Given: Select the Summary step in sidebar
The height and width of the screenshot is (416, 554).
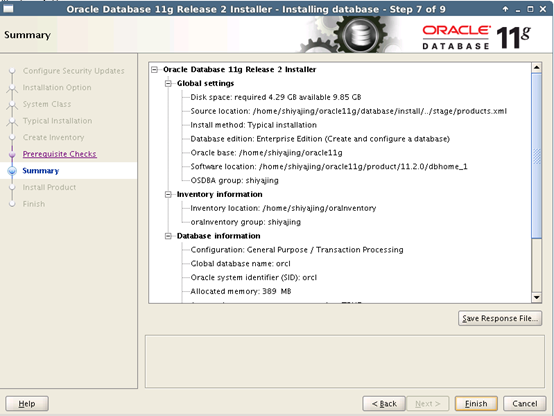Looking at the screenshot, I should pos(41,171).
